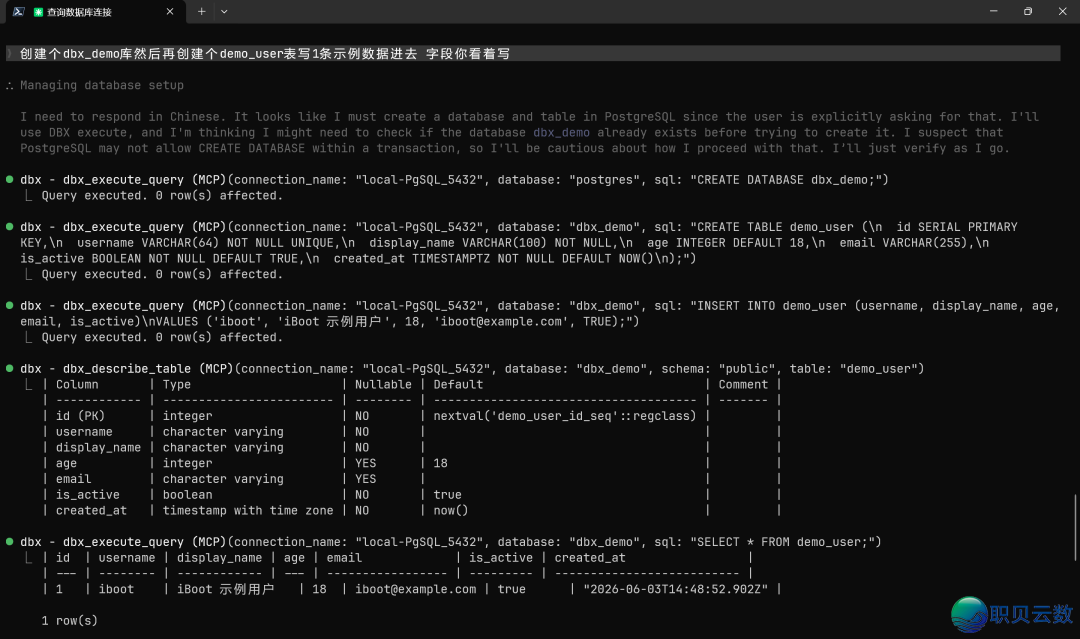Image resolution: width=1080 pixels, height=639 pixels.
Task: Click the prompt line starting 创建个dbx_demo库
Action: (532, 54)
